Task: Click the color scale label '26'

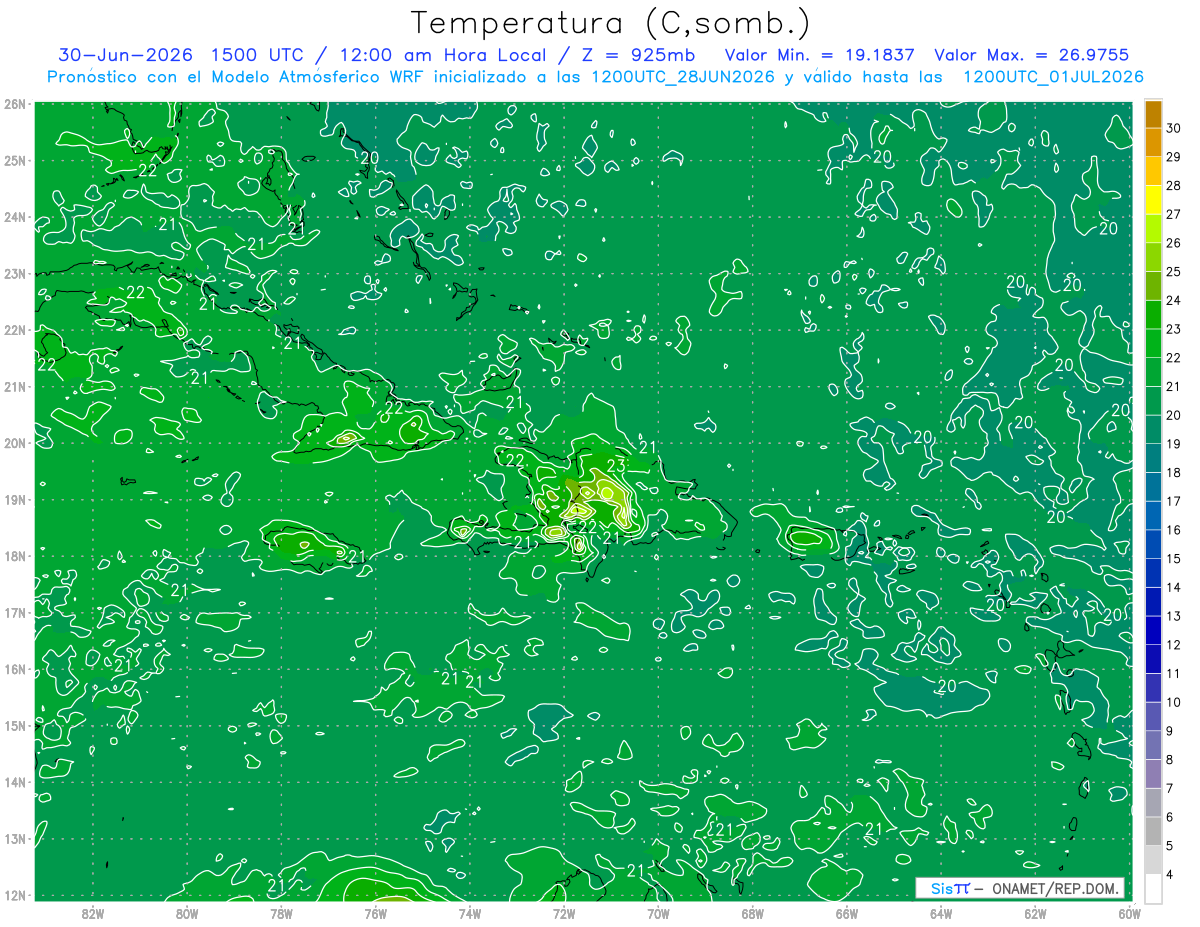Action: pyautogui.click(x=1173, y=243)
